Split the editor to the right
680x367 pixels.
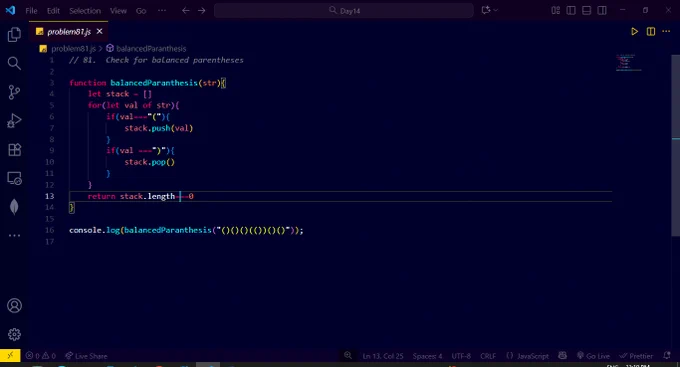pos(651,31)
